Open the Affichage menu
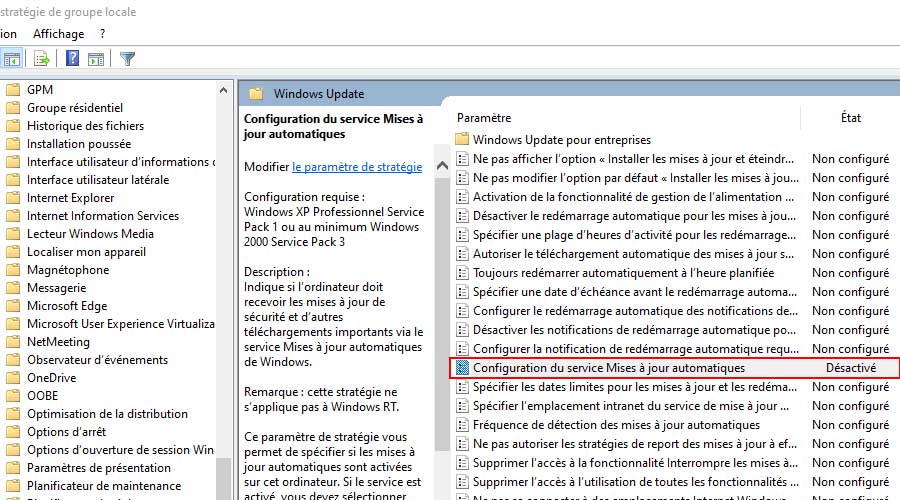This screenshot has height=500, width=900. point(59,34)
